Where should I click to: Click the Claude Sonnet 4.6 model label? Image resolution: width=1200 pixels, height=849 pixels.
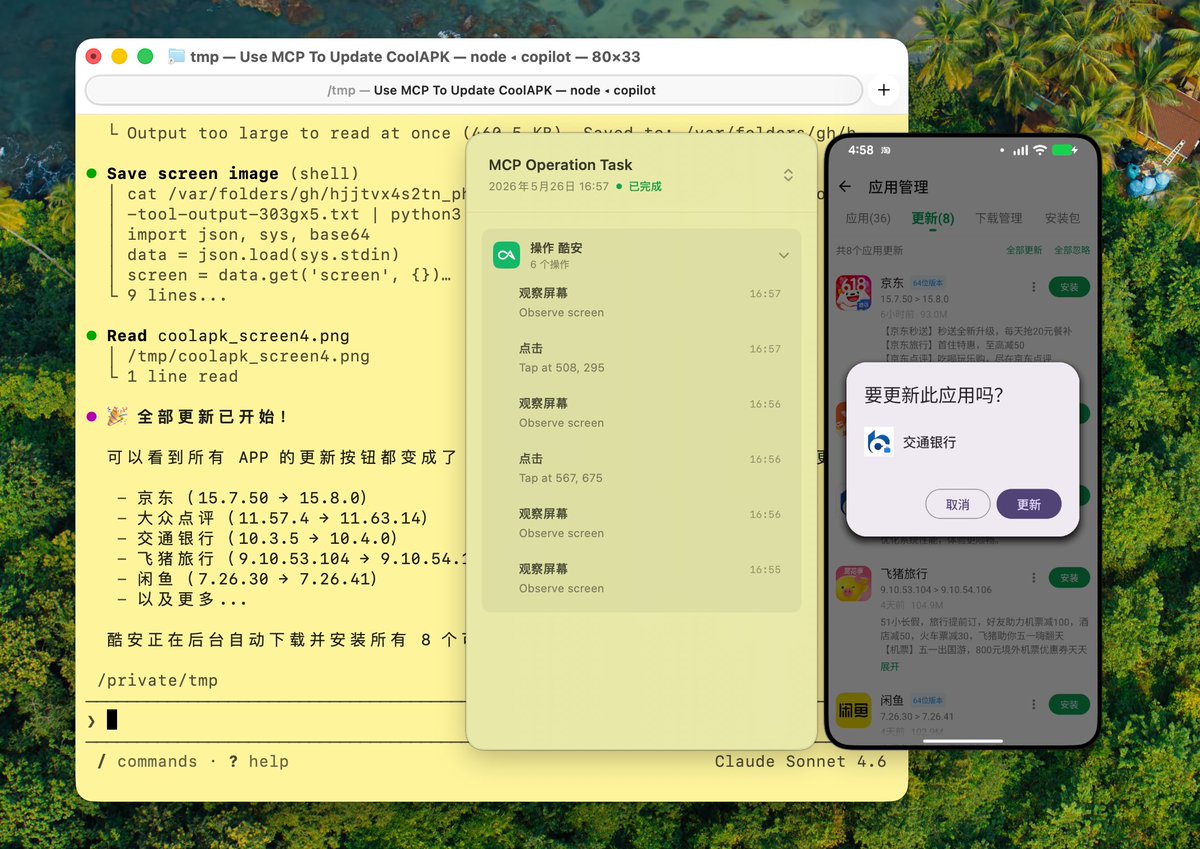tap(800, 762)
